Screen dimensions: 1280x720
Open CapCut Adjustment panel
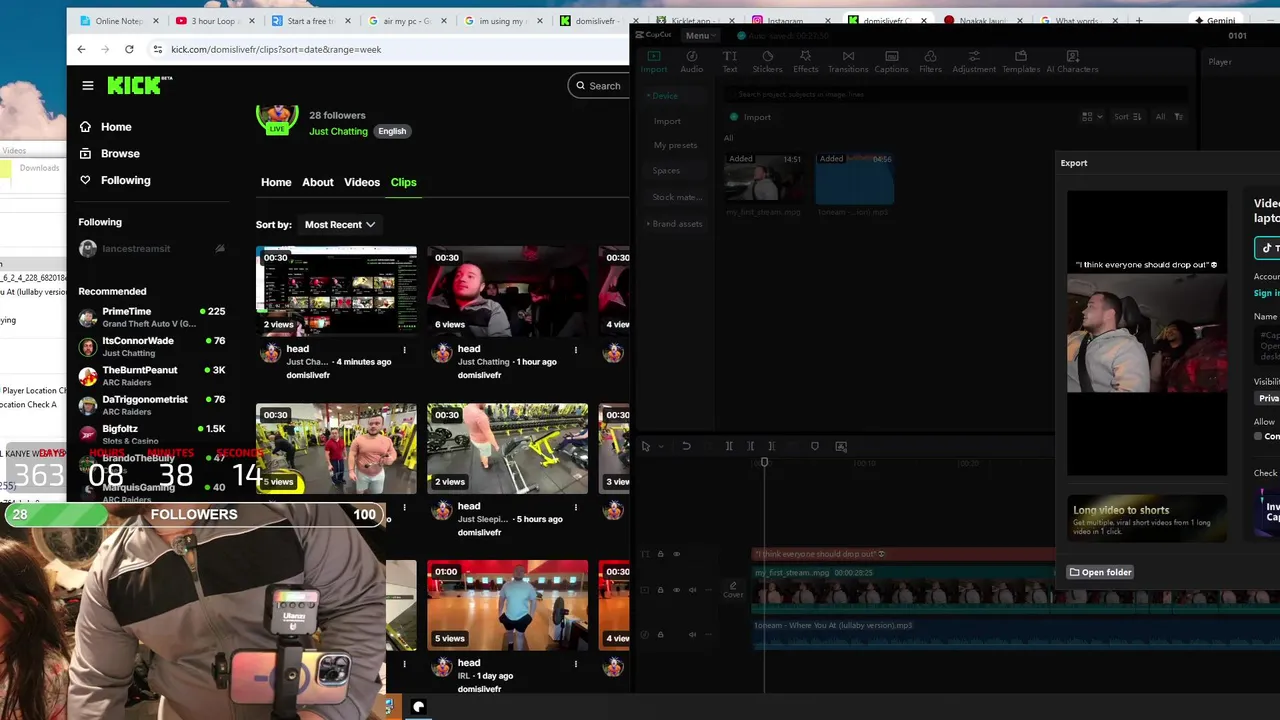(974, 62)
